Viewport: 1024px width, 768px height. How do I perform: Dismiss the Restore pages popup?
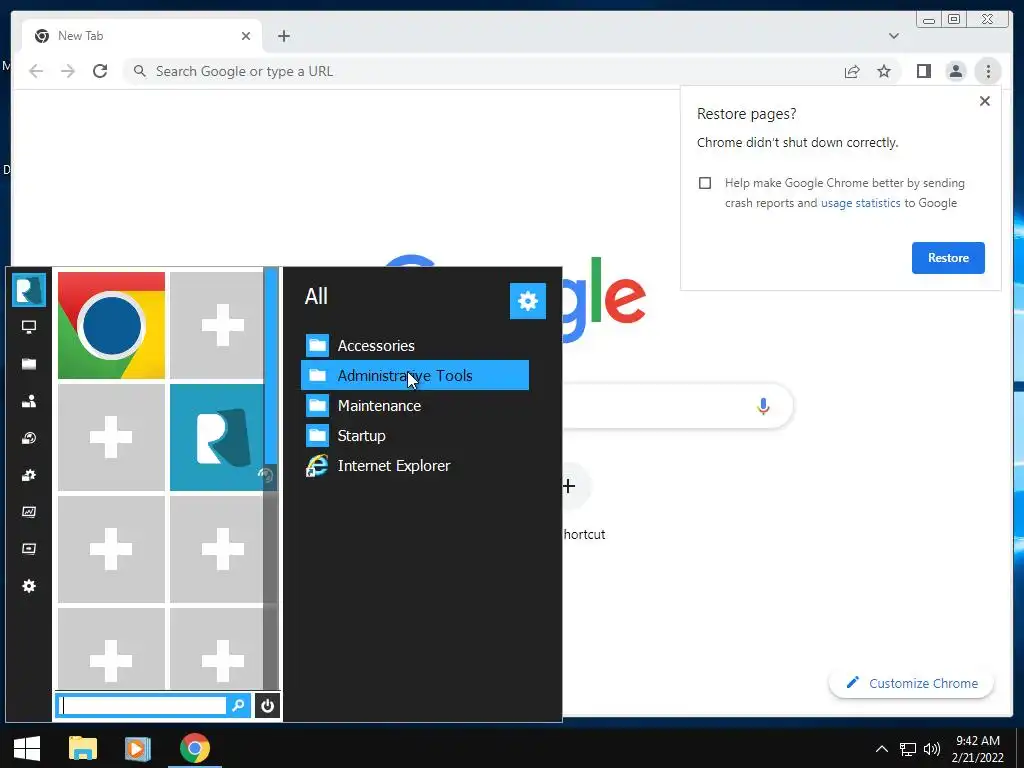[x=985, y=101]
